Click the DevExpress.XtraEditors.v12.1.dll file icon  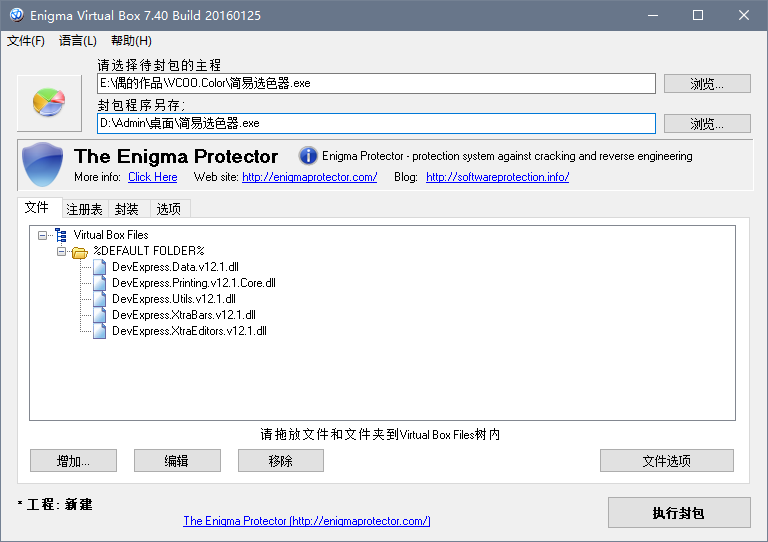tap(99, 331)
